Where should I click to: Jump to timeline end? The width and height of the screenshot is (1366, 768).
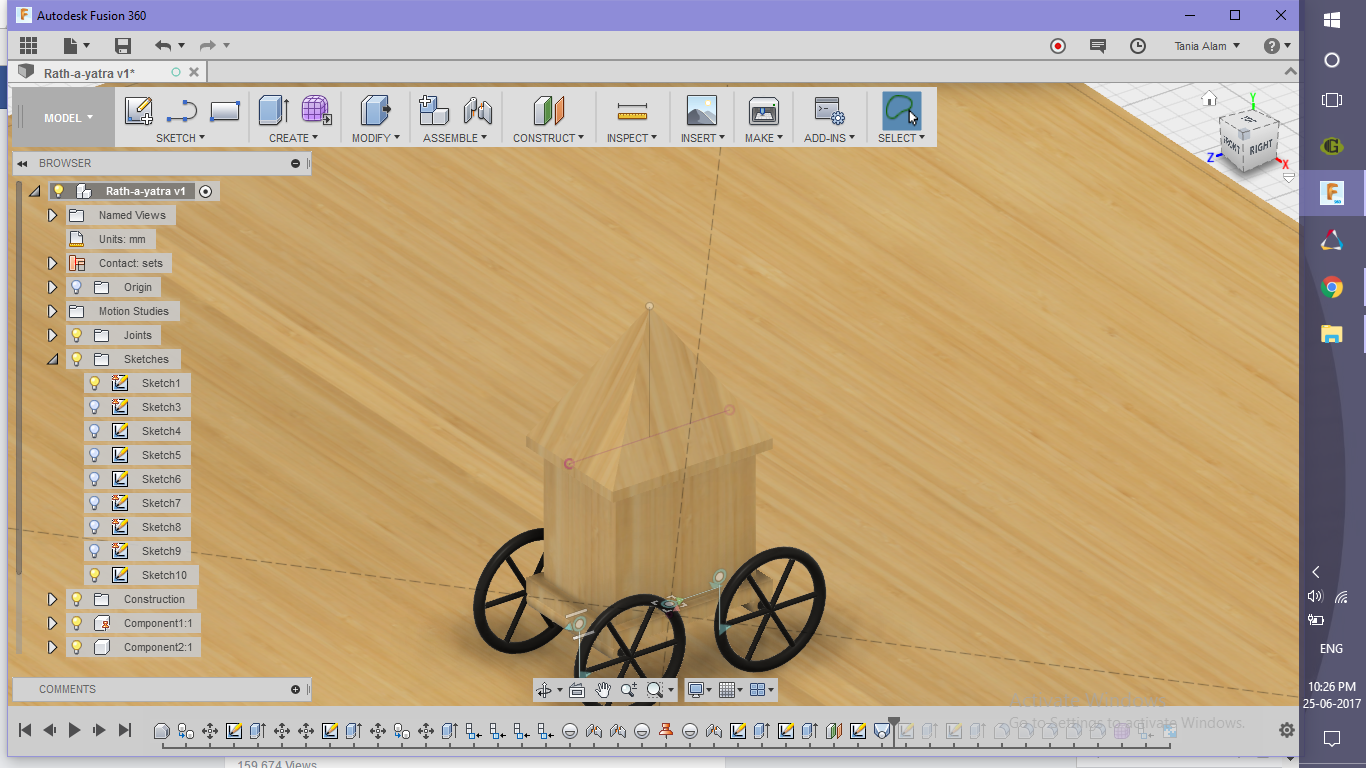pyautogui.click(x=125, y=731)
